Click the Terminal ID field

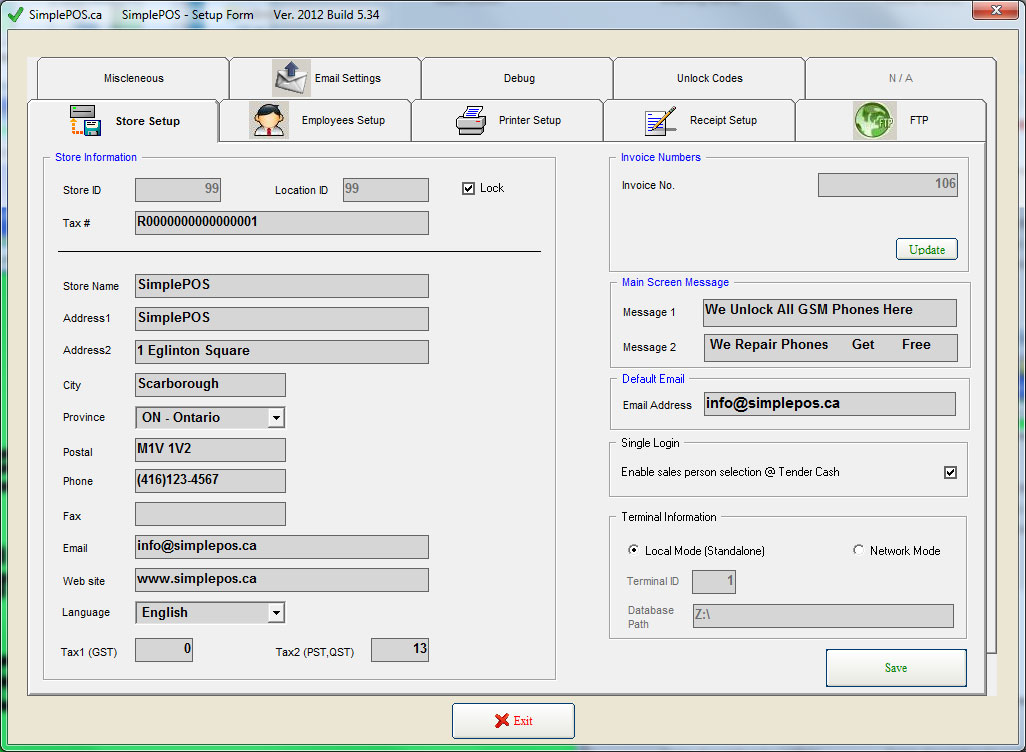(714, 582)
